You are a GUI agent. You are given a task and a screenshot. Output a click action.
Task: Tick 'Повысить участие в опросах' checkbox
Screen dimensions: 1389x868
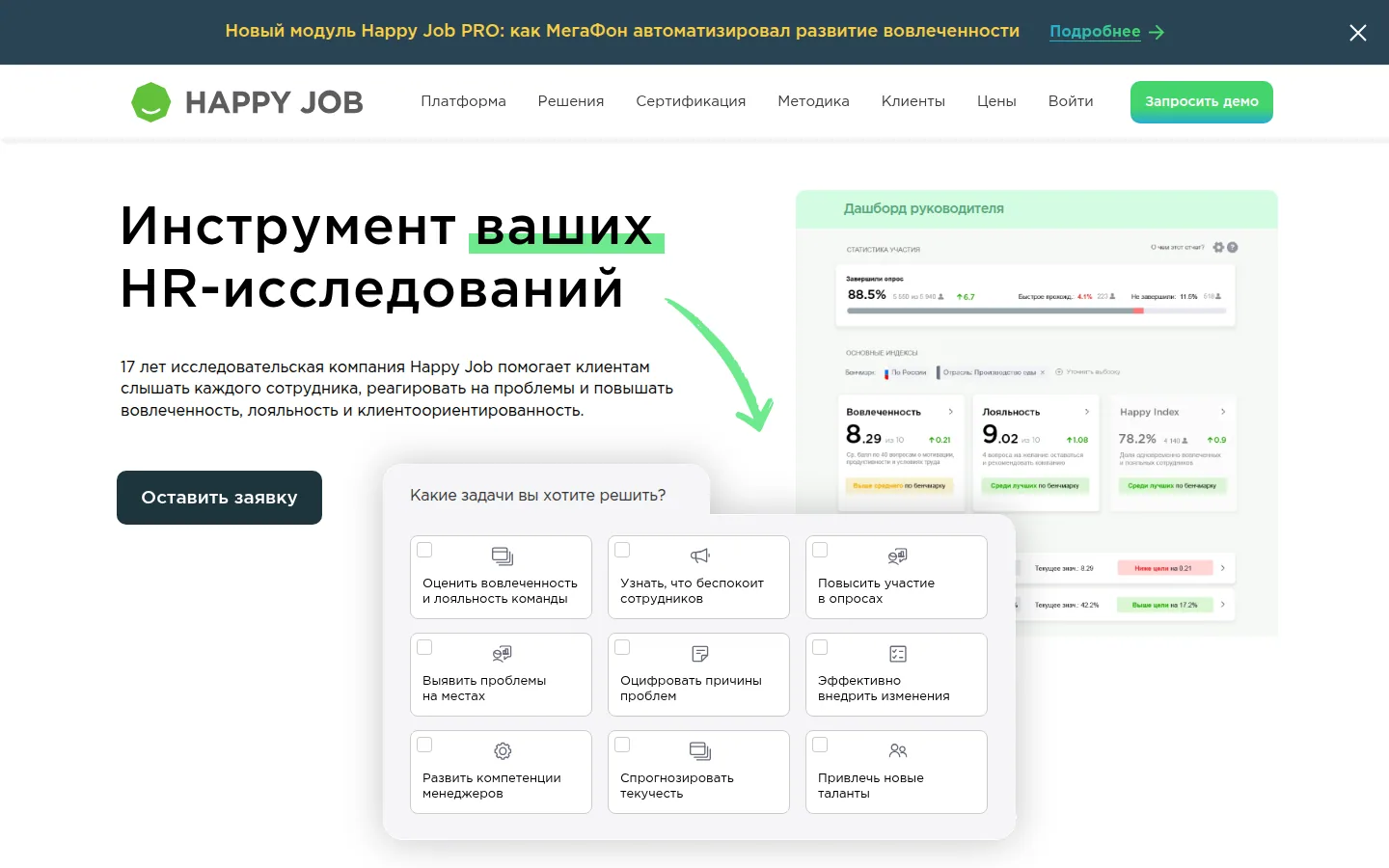(820, 550)
